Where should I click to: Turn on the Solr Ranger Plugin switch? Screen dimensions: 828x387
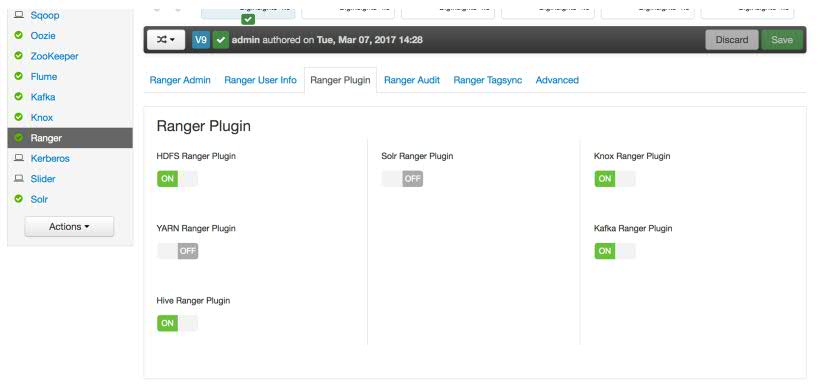click(402, 178)
